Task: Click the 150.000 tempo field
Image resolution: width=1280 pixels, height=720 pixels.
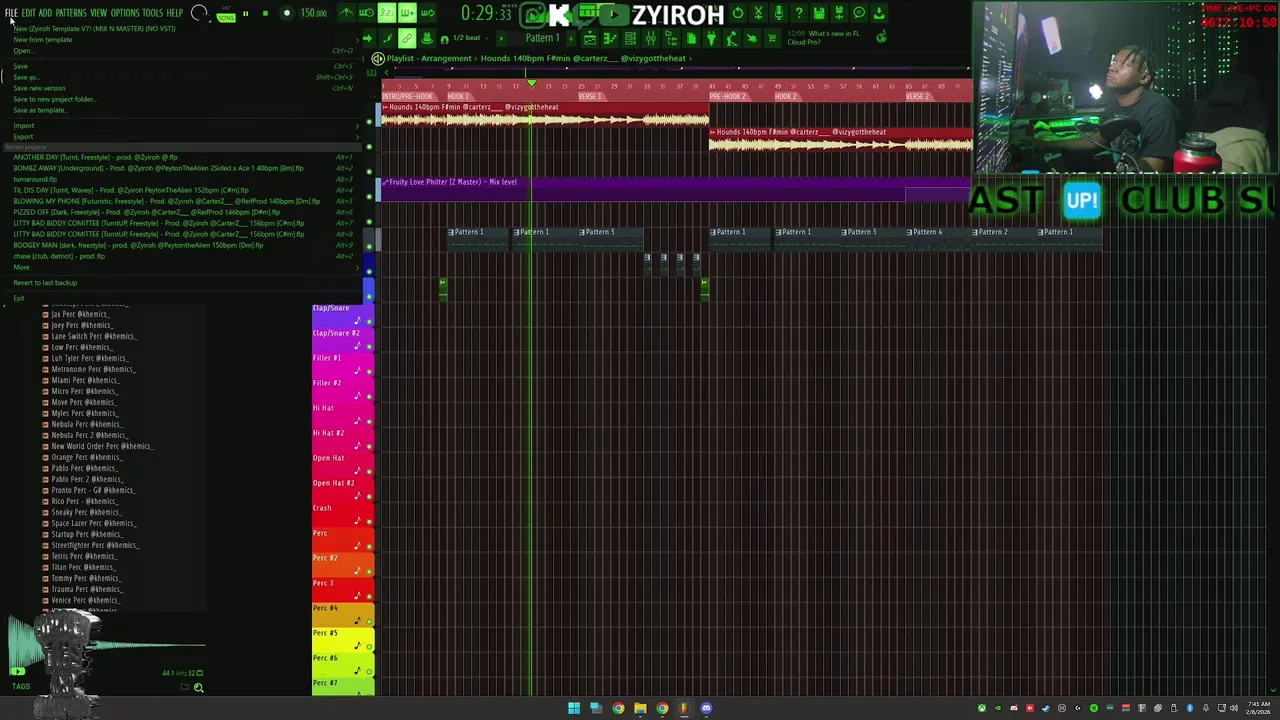Action: (313, 13)
